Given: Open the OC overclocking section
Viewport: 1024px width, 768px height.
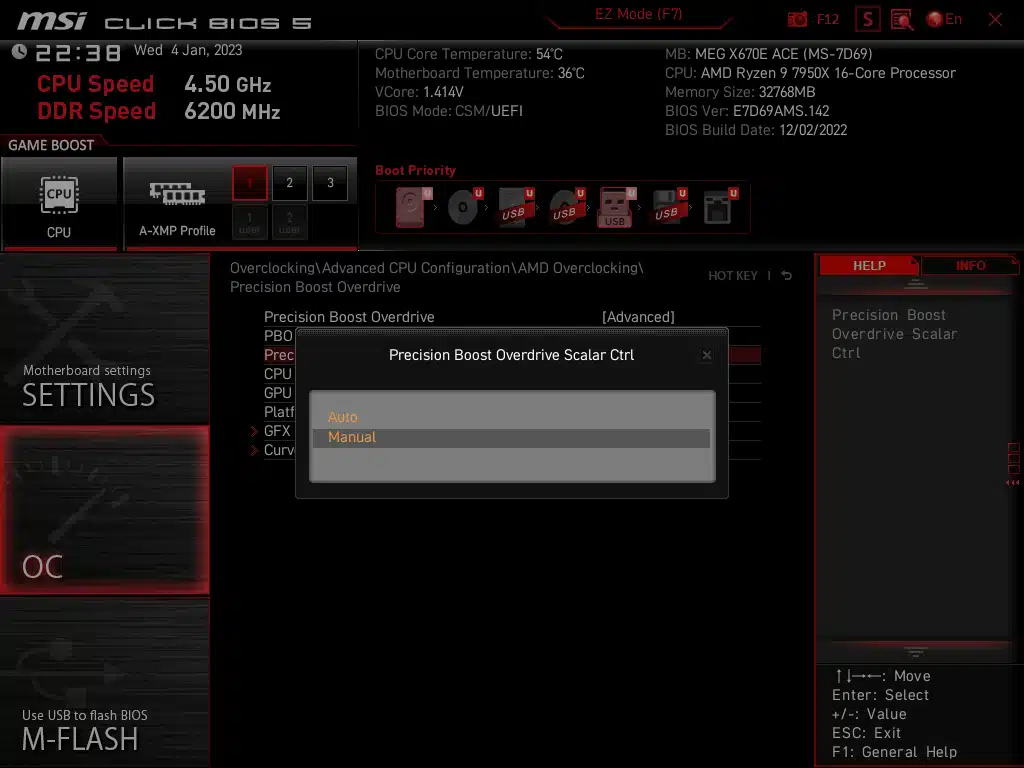Looking at the screenshot, I should click(104, 511).
